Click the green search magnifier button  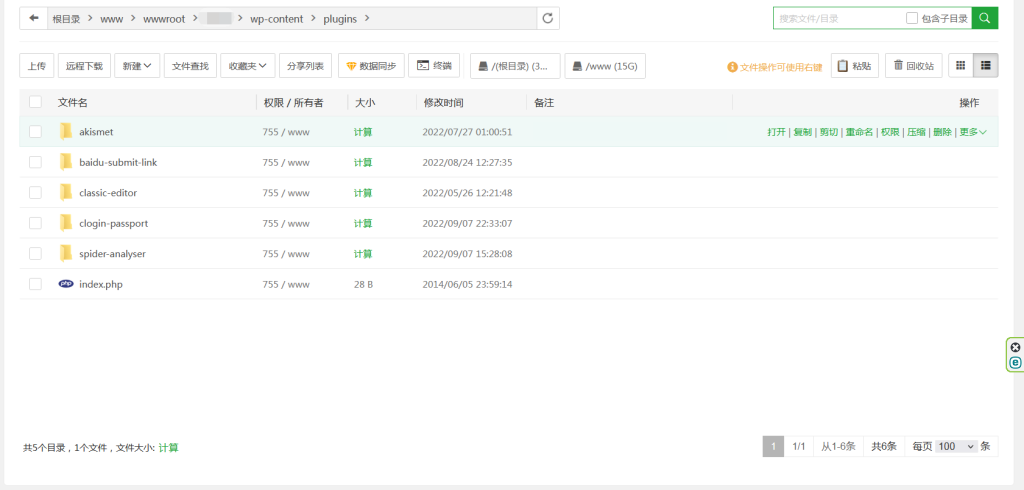pos(985,18)
